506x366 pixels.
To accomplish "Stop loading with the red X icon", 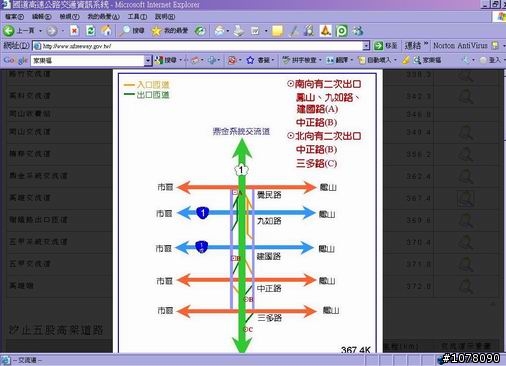I will pos(75,31).
